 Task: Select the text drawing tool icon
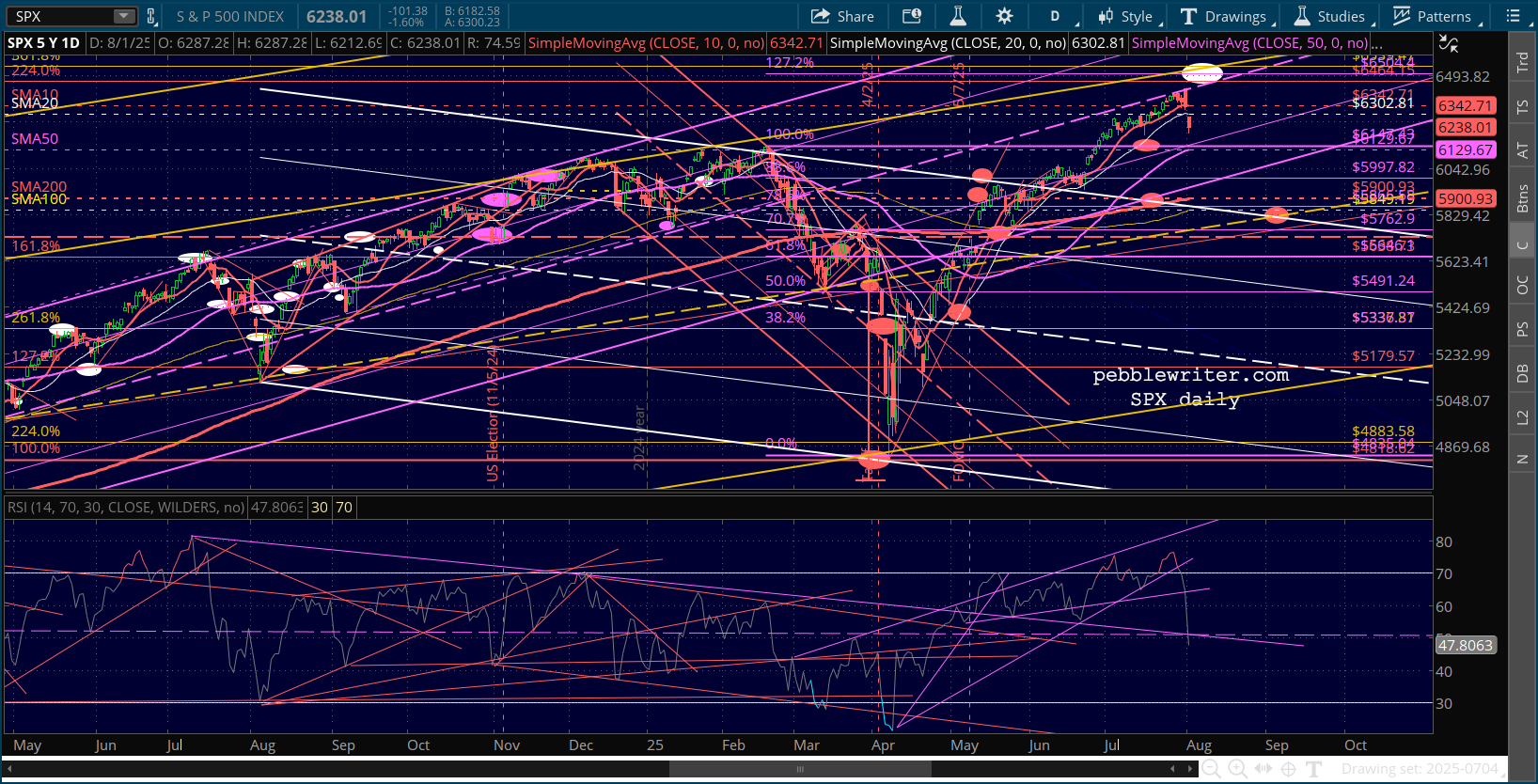pos(1314,769)
